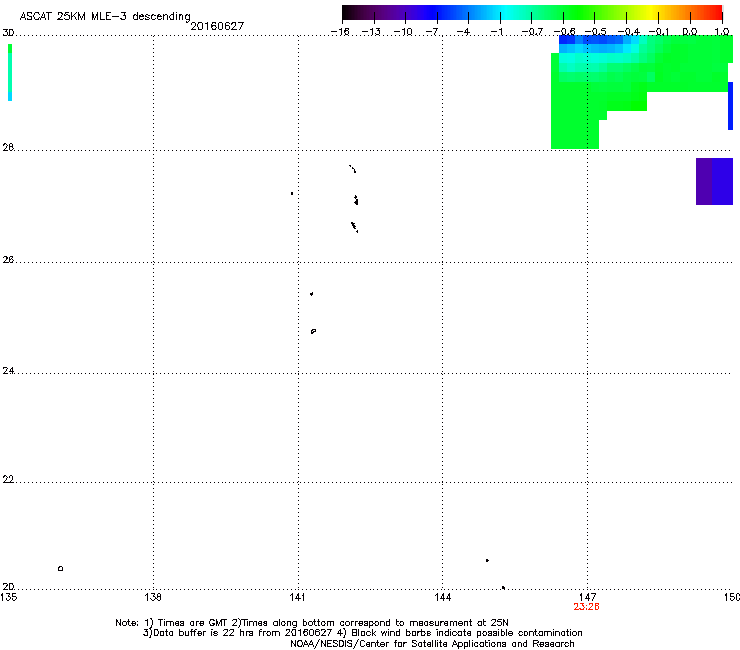Click the colorbar label '-13'
Screen dimensions: 740x650
(371, 32)
